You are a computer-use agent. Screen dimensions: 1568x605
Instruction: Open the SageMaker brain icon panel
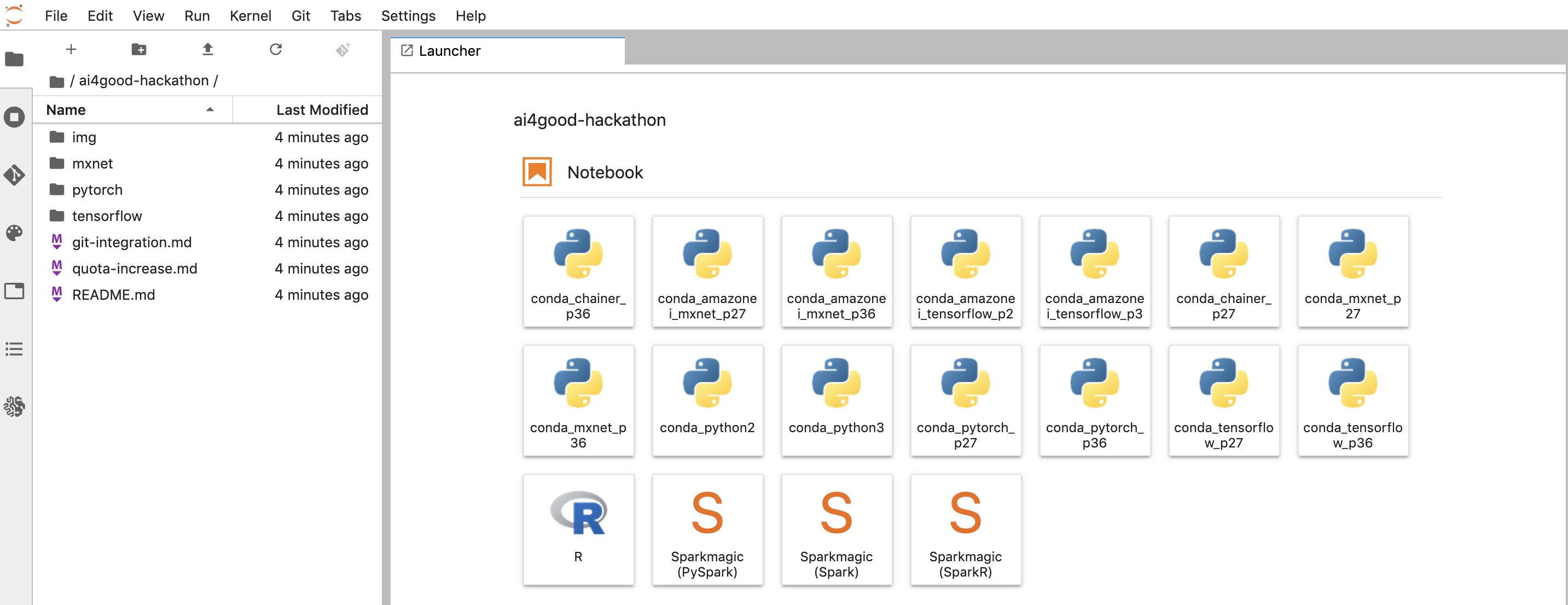click(15, 406)
